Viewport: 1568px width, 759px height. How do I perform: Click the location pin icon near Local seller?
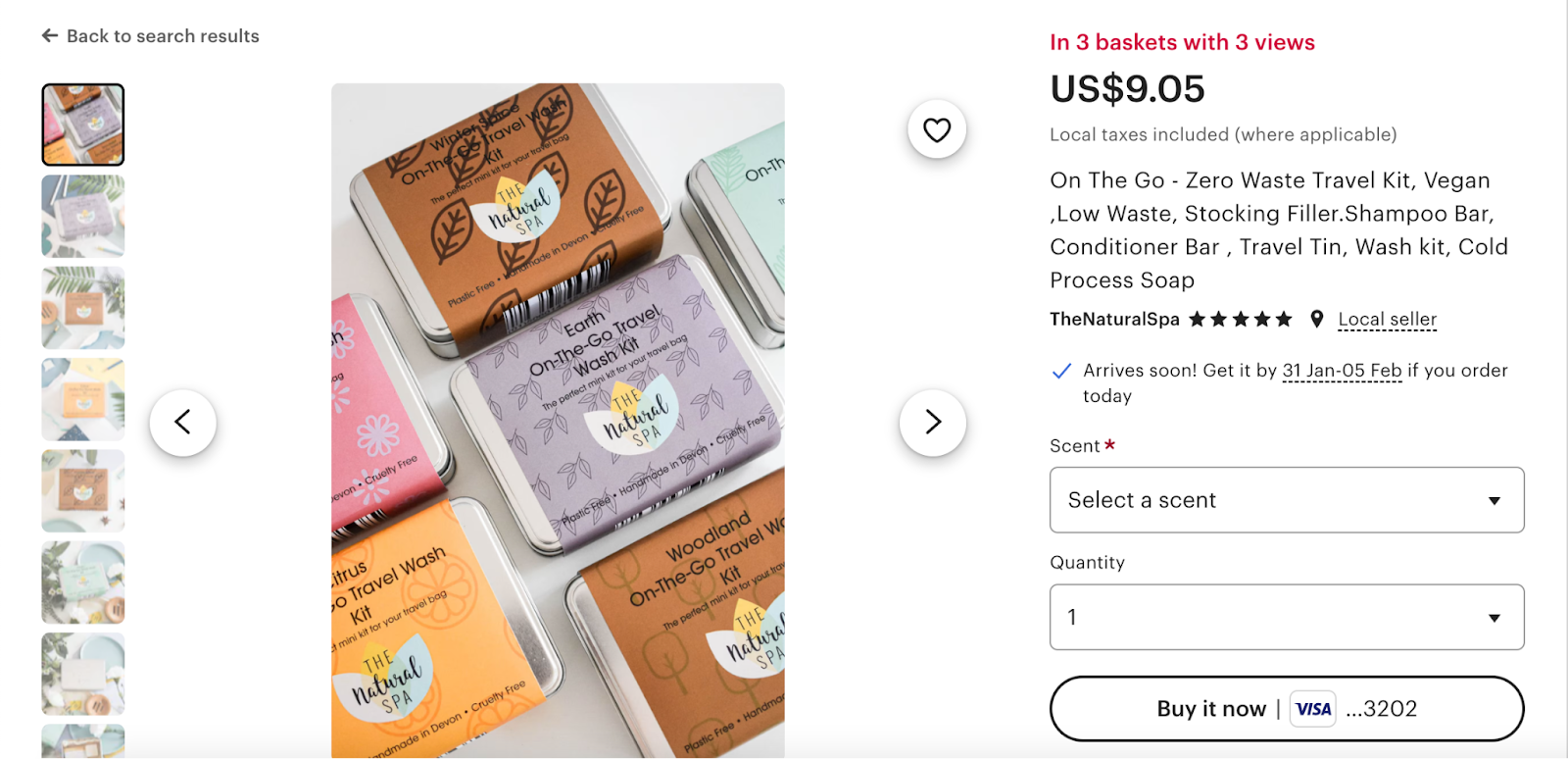(1317, 319)
